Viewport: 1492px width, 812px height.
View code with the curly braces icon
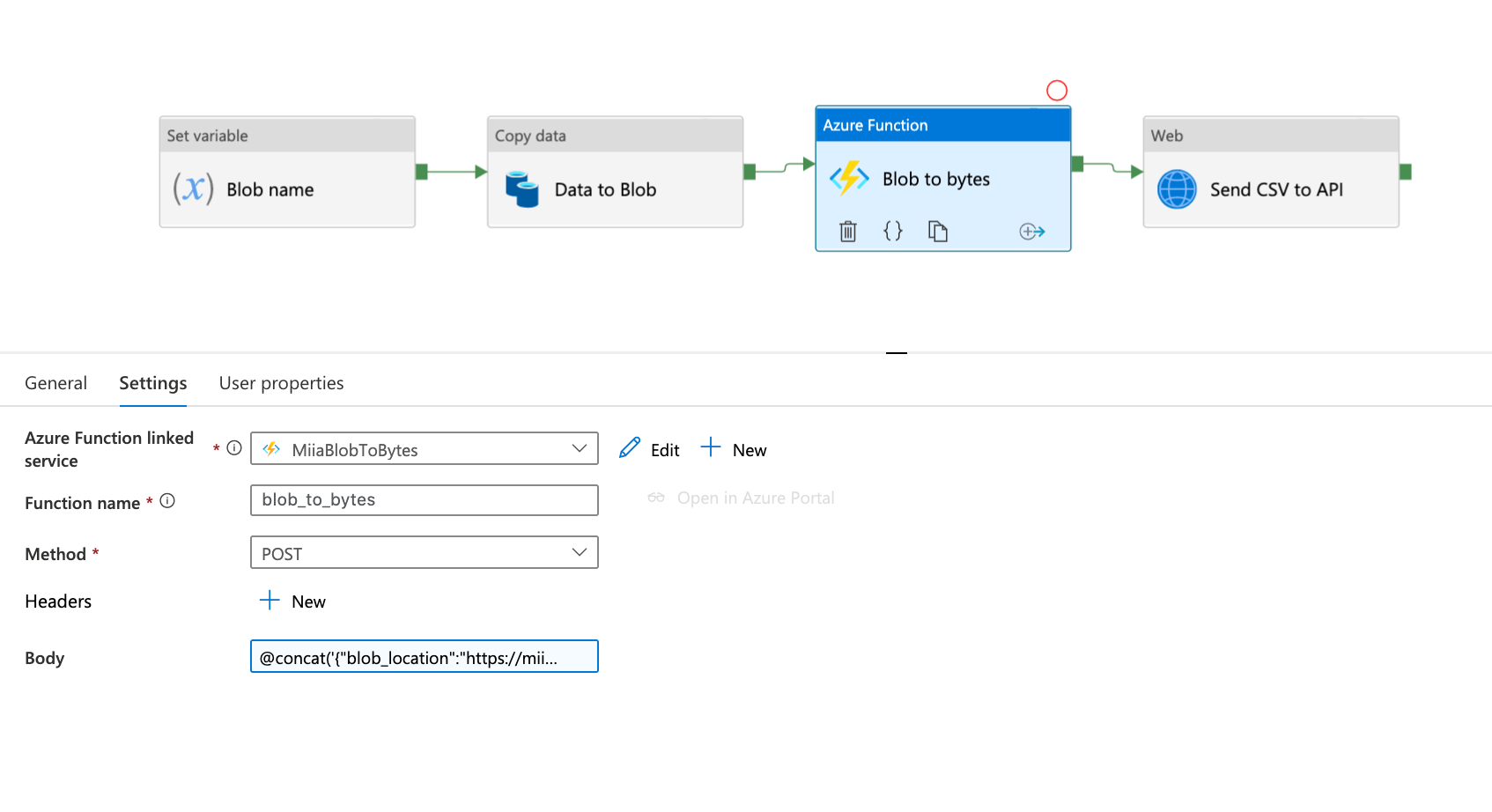tap(892, 232)
